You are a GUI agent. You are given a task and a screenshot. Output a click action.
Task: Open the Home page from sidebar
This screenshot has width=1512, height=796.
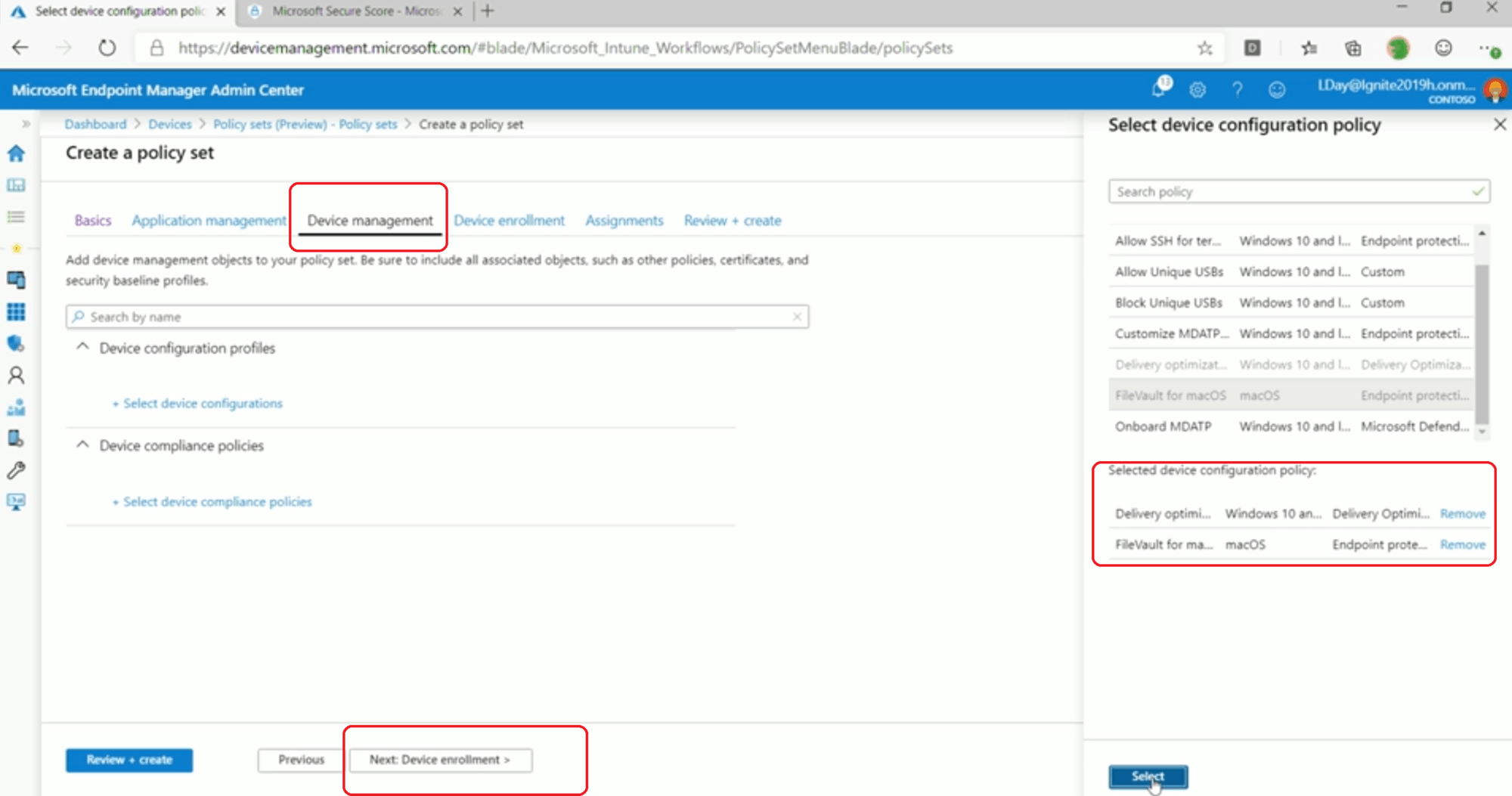[x=17, y=153]
